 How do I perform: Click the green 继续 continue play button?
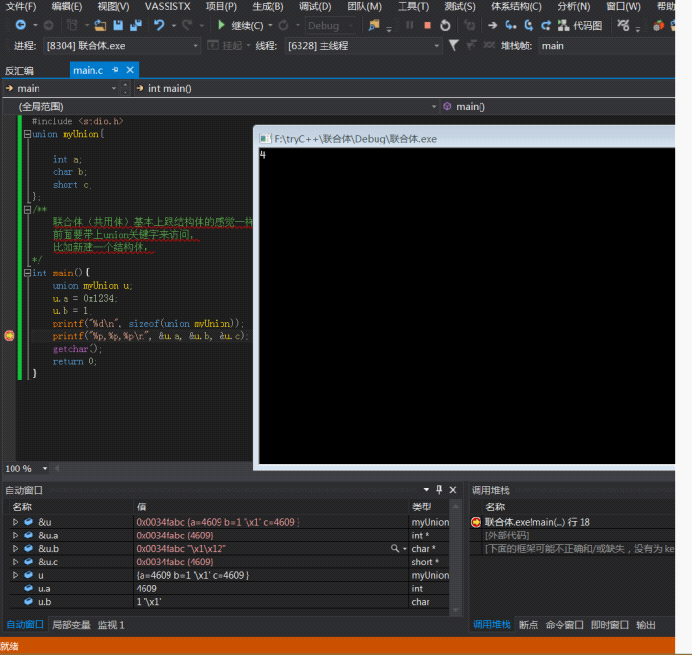coord(221,25)
